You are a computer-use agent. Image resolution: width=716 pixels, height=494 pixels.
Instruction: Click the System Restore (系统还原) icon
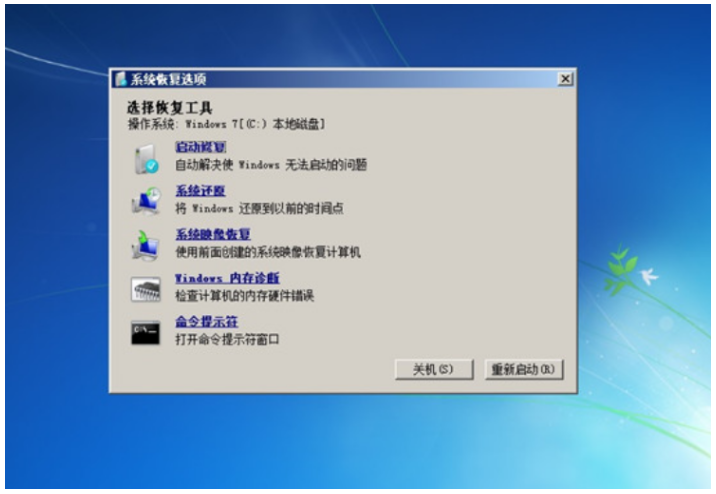click(146, 200)
